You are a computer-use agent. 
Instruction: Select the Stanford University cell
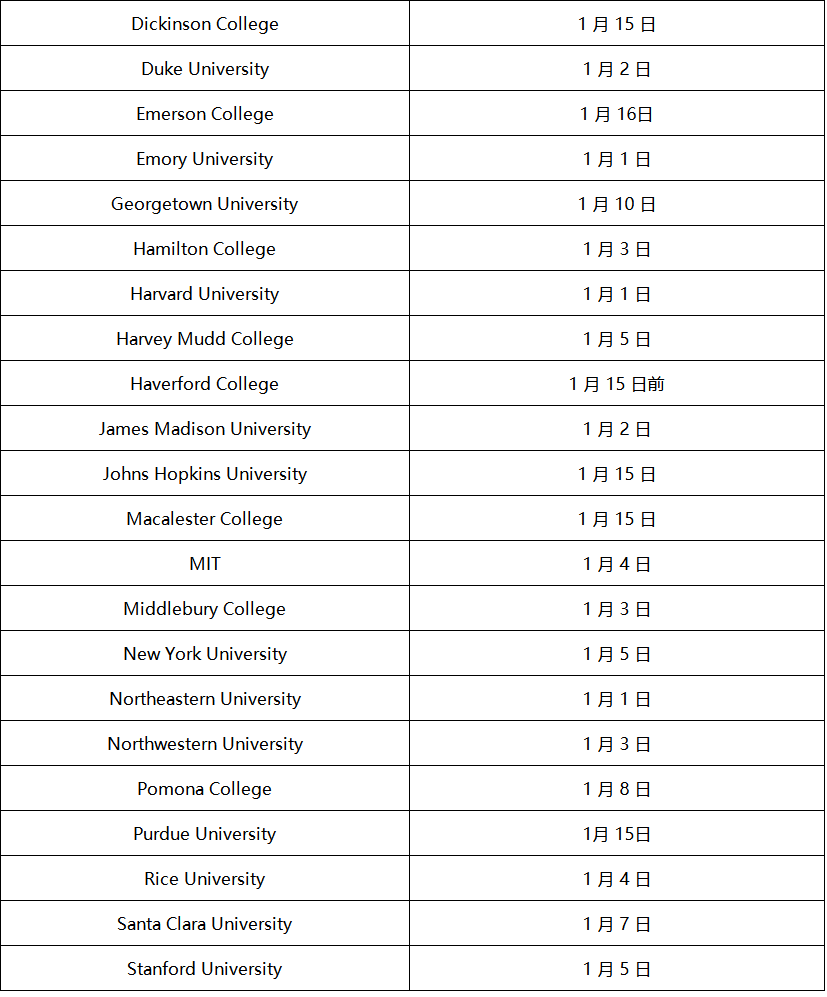coord(205,969)
